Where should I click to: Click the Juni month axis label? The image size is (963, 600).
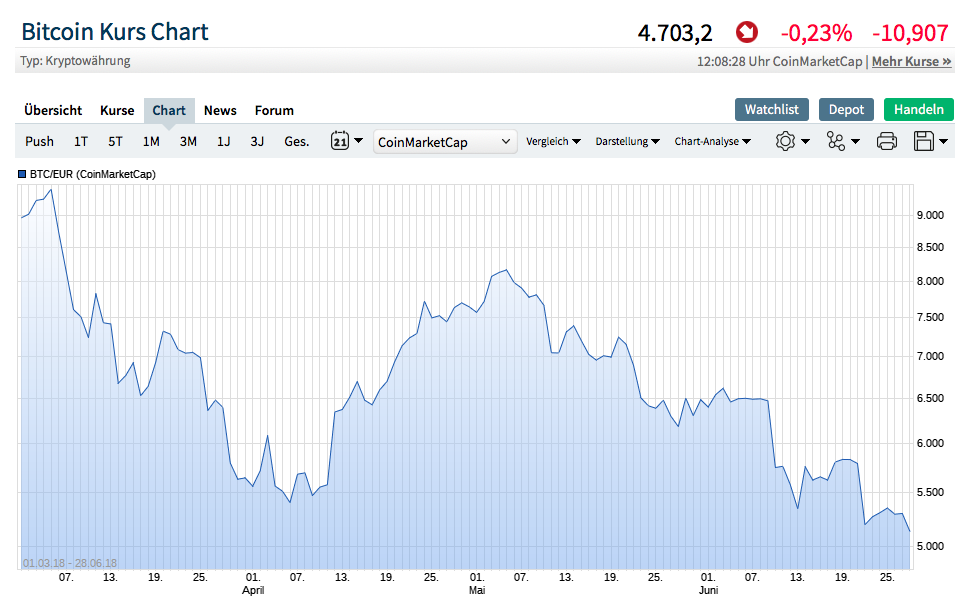coord(708,590)
